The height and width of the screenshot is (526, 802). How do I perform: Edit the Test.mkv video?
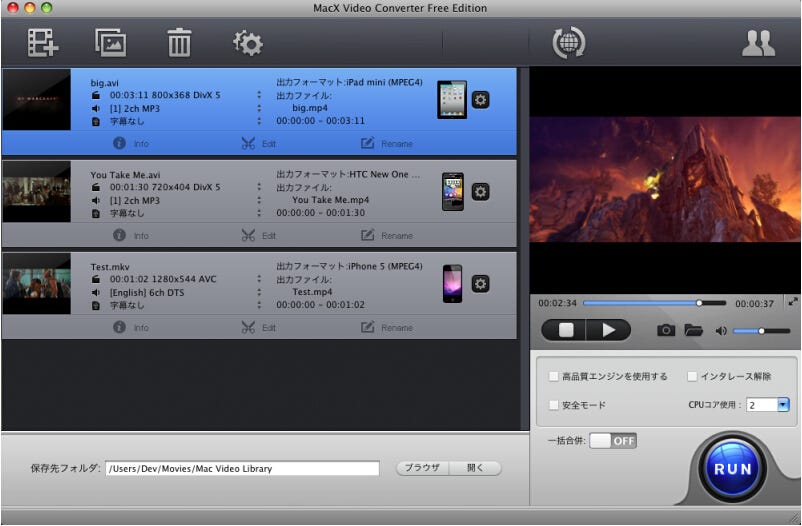tap(258, 327)
